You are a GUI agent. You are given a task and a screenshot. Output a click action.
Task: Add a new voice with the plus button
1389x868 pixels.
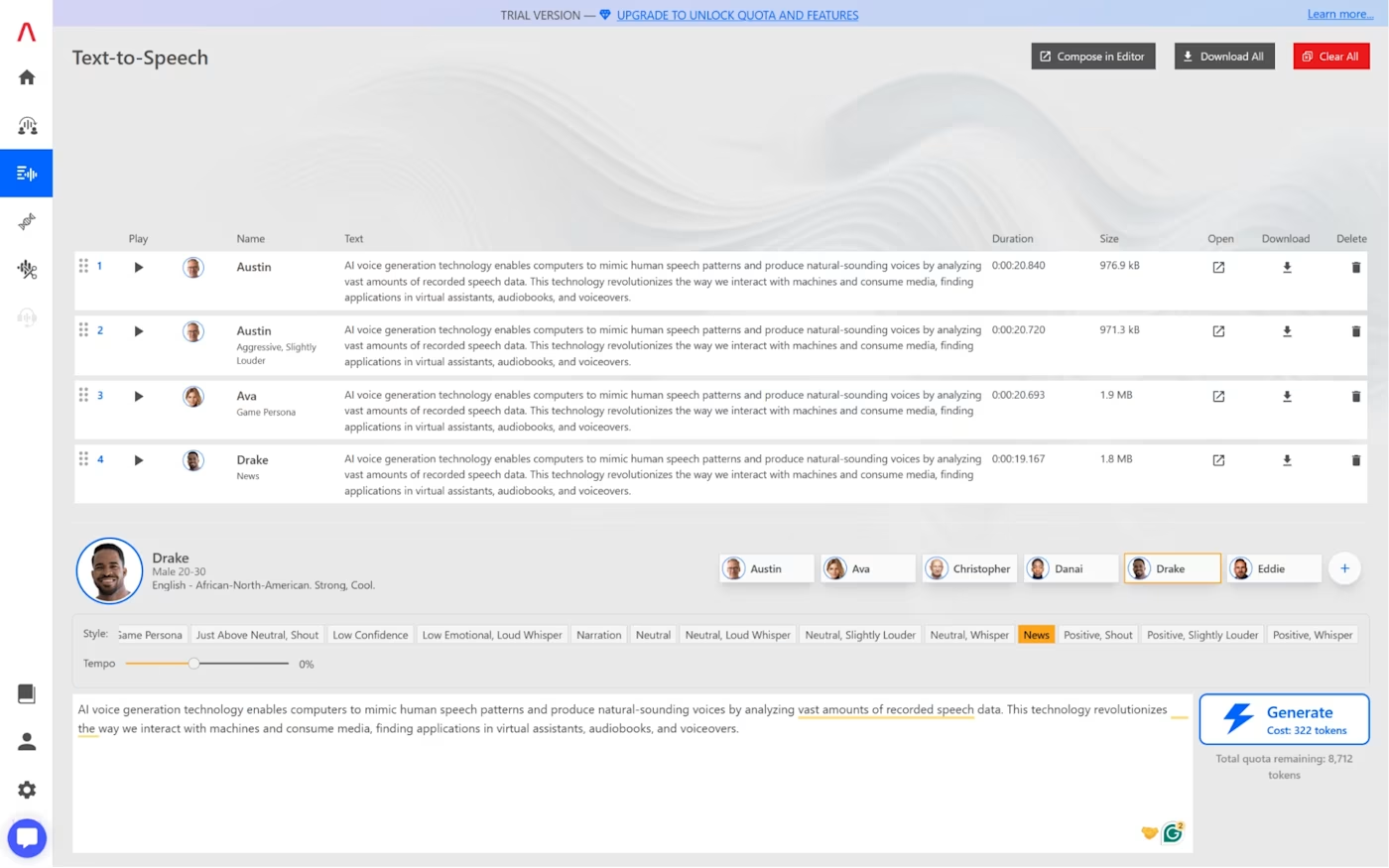(x=1344, y=568)
